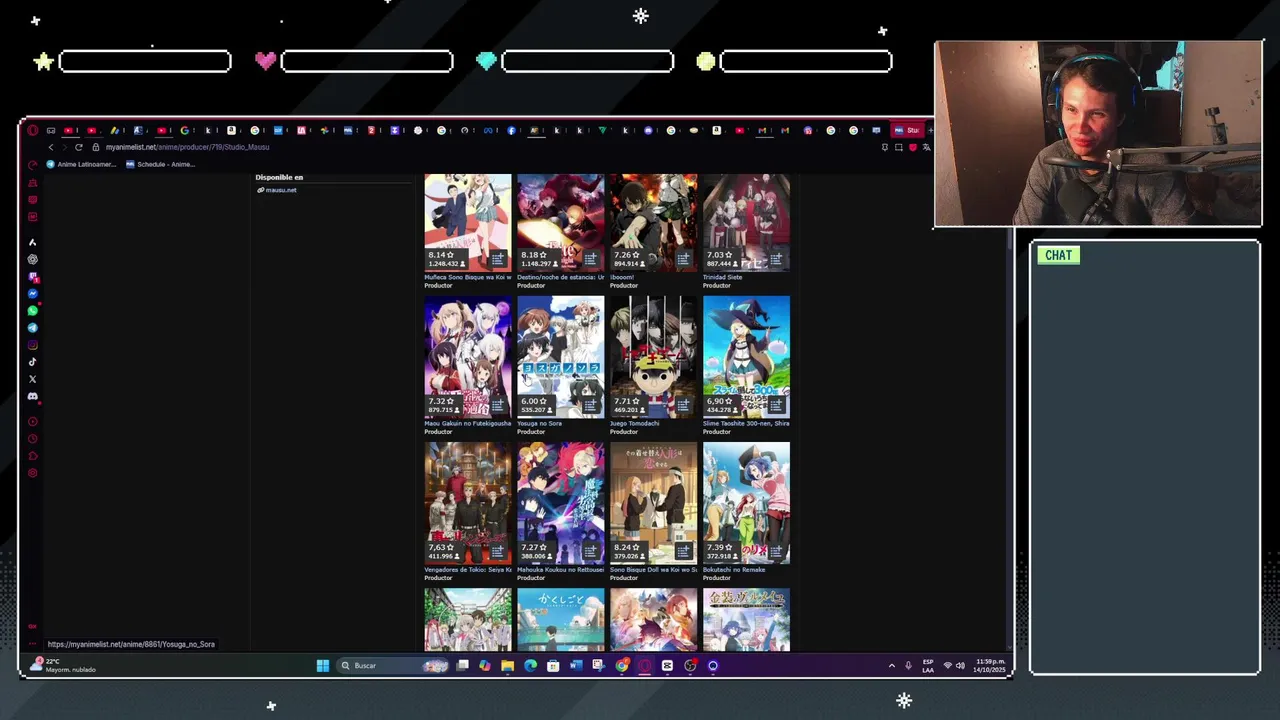Screen dimensions: 1280x720
Task: Open the Windows Start button
Action: pos(323,665)
